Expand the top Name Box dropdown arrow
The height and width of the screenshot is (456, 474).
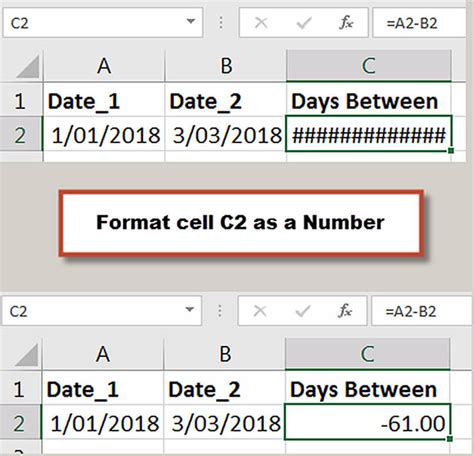point(191,22)
